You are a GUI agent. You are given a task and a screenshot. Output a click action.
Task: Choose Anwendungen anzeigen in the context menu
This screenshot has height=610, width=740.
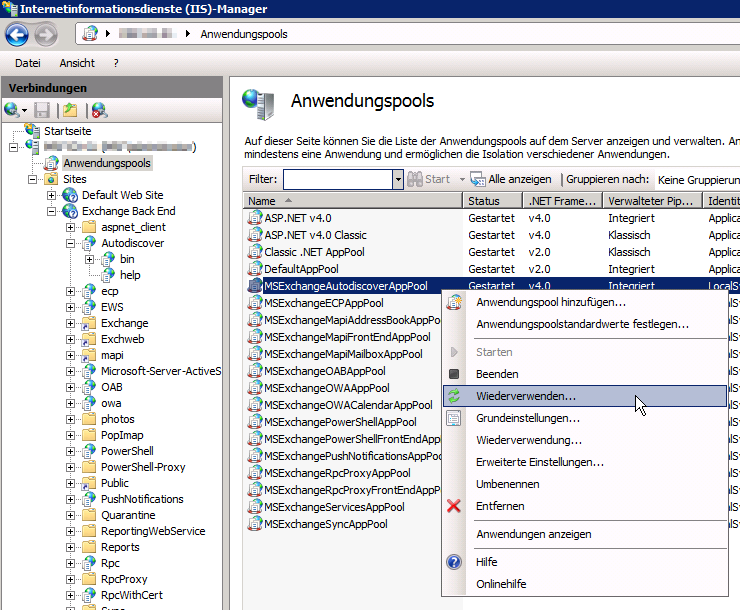[x=585, y=534]
